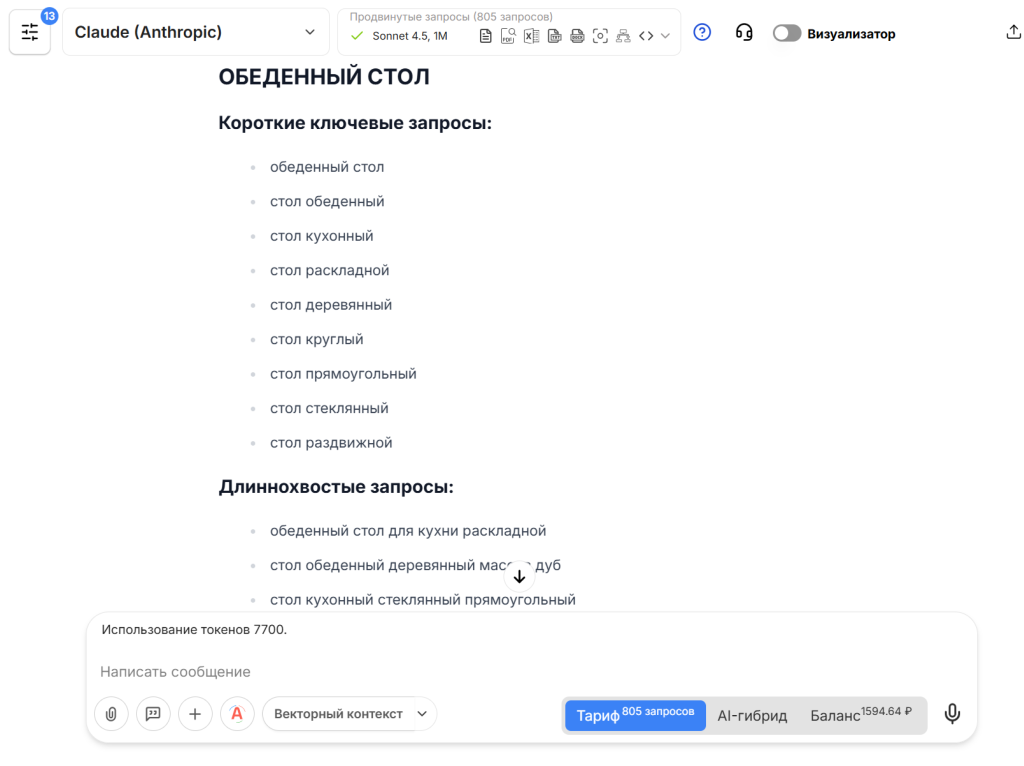This screenshot has height=766, width=1024.
Task: Click the scroll-down arrow above the message box
Action: [519, 576]
